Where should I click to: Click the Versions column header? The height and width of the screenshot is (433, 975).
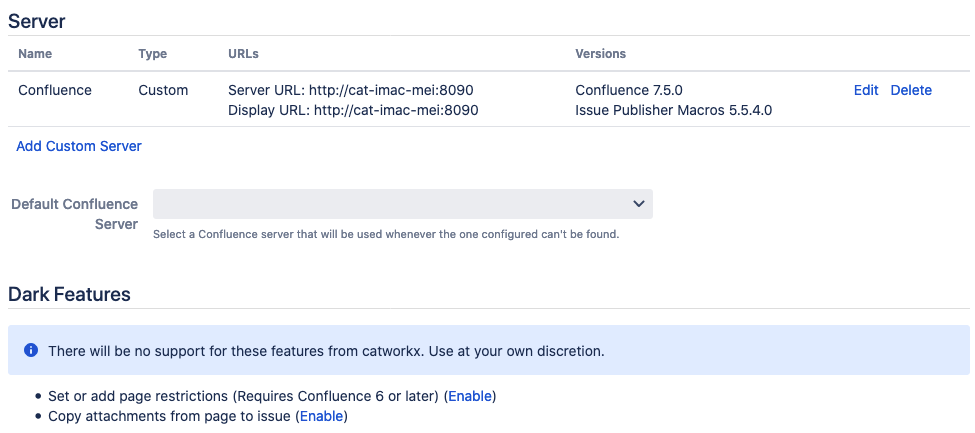point(601,54)
